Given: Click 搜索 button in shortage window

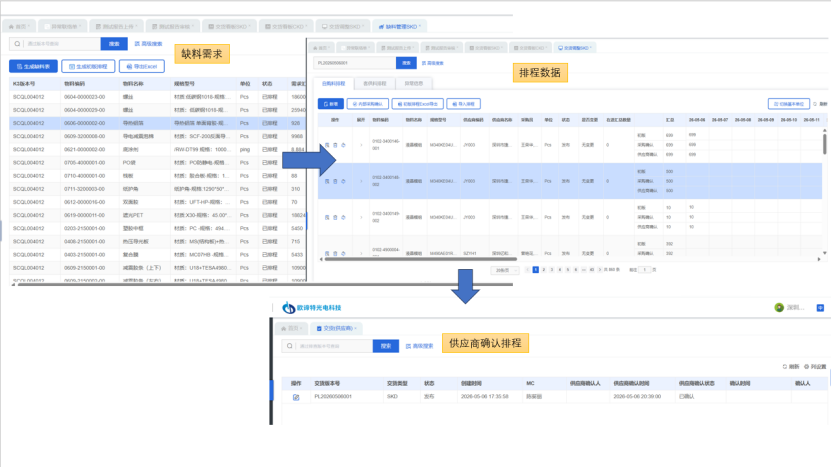Looking at the screenshot, I should [114, 44].
